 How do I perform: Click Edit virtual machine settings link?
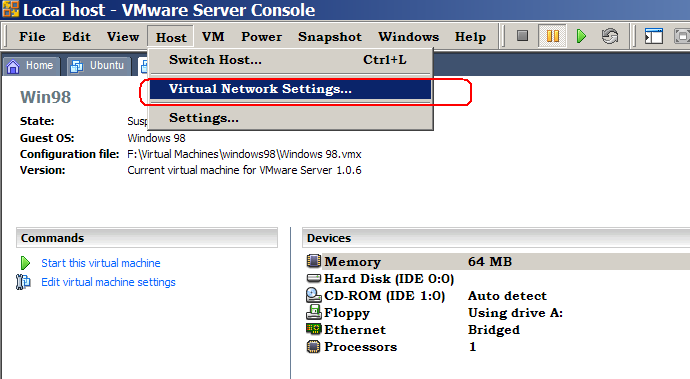108,282
